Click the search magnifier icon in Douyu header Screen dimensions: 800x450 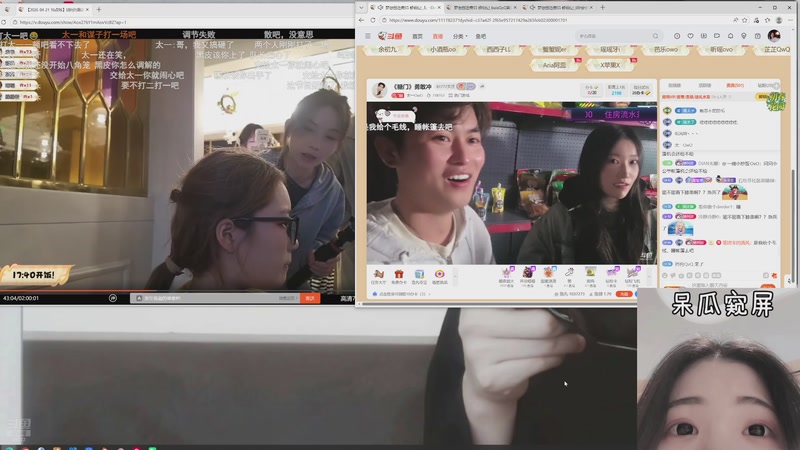coord(655,36)
